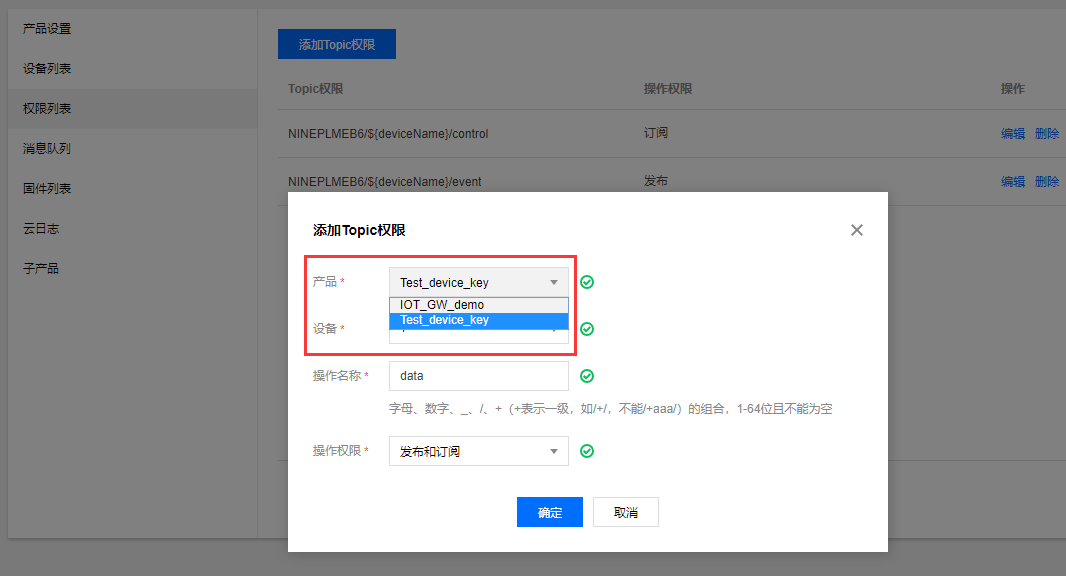Click 编辑 for the event topic row

pos(1012,182)
